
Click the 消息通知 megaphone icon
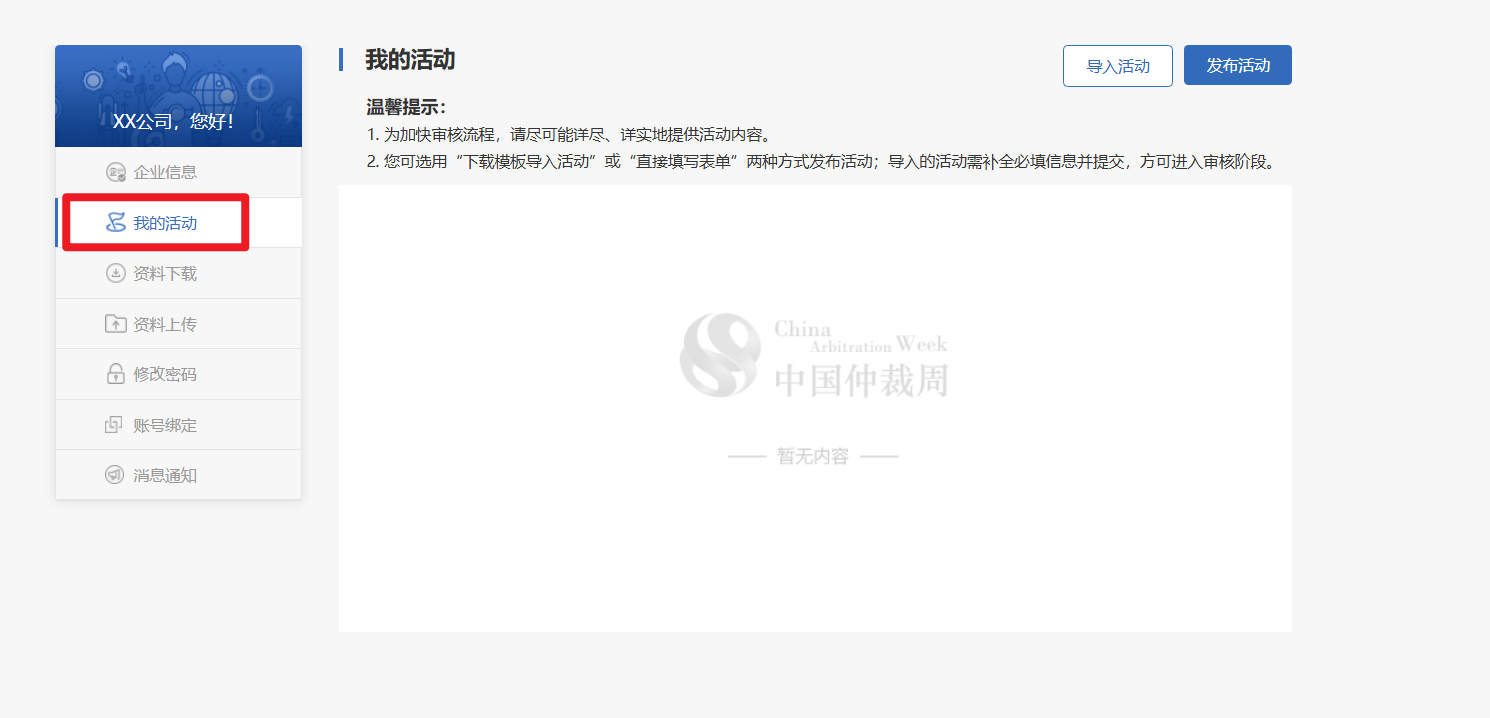115,475
